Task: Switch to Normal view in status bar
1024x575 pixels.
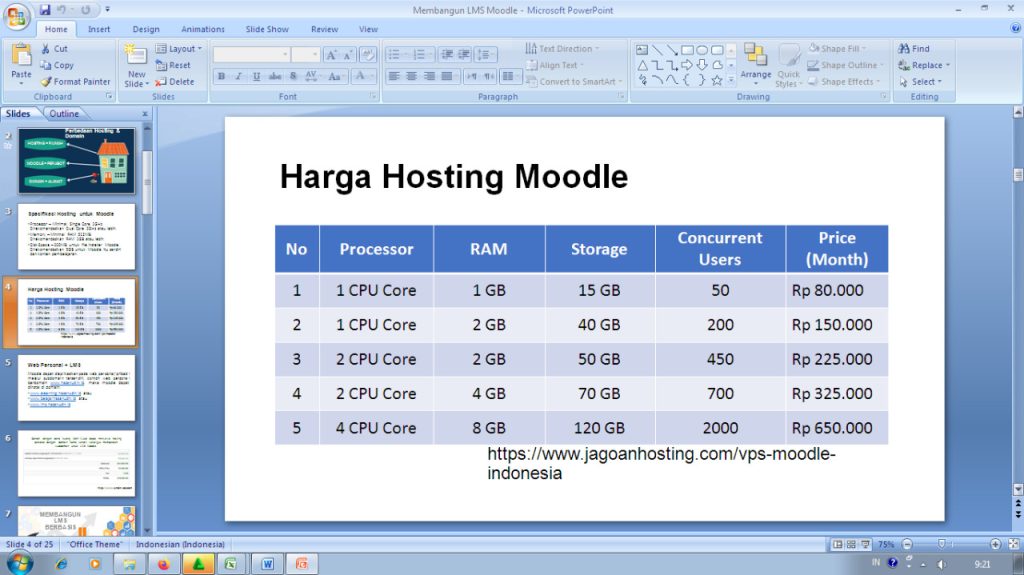Action: point(837,544)
